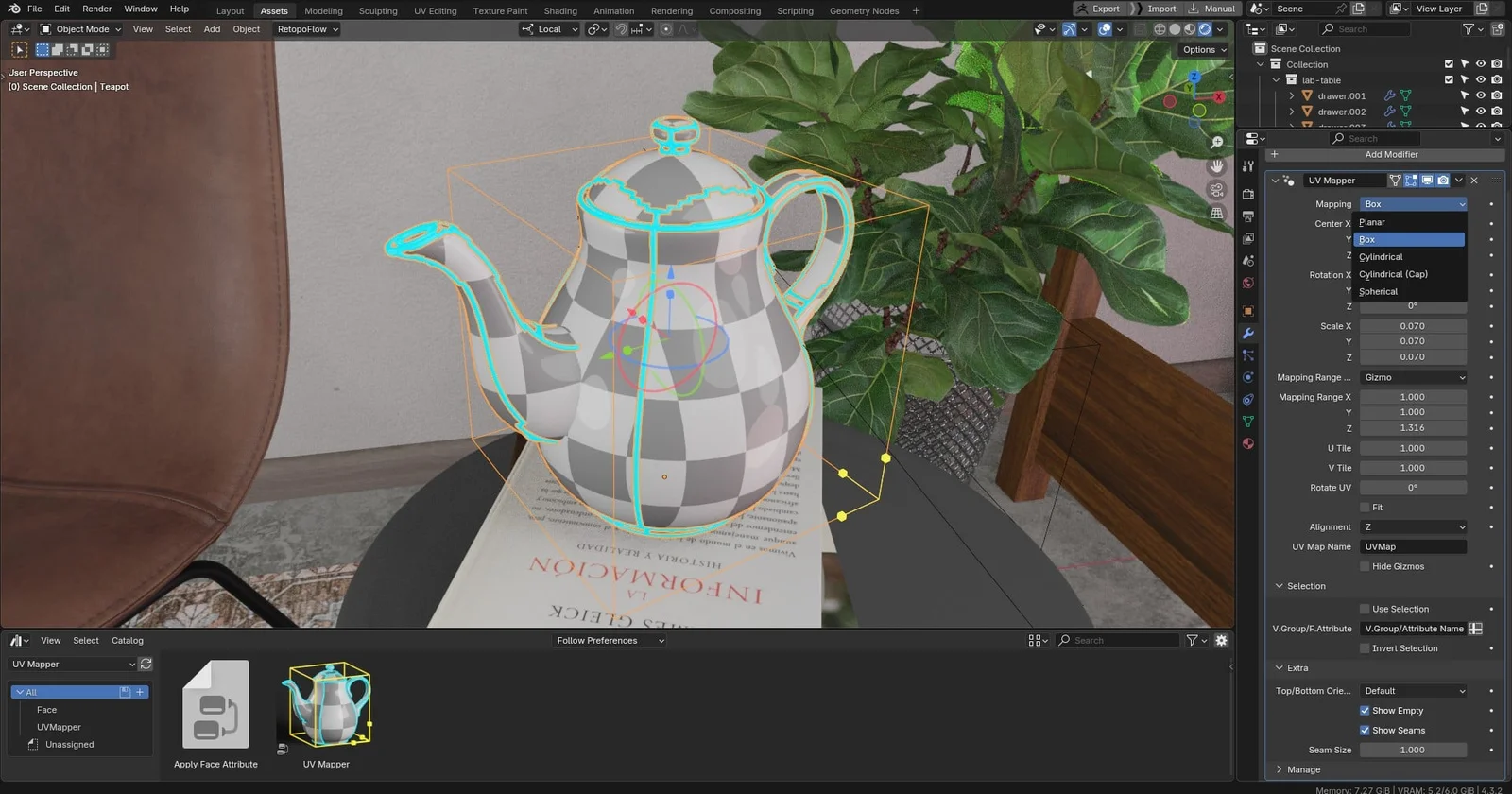The image size is (1512, 794).
Task: Choose Cylindrical (Cap) mapping option
Action: (x=1409, y=274)
